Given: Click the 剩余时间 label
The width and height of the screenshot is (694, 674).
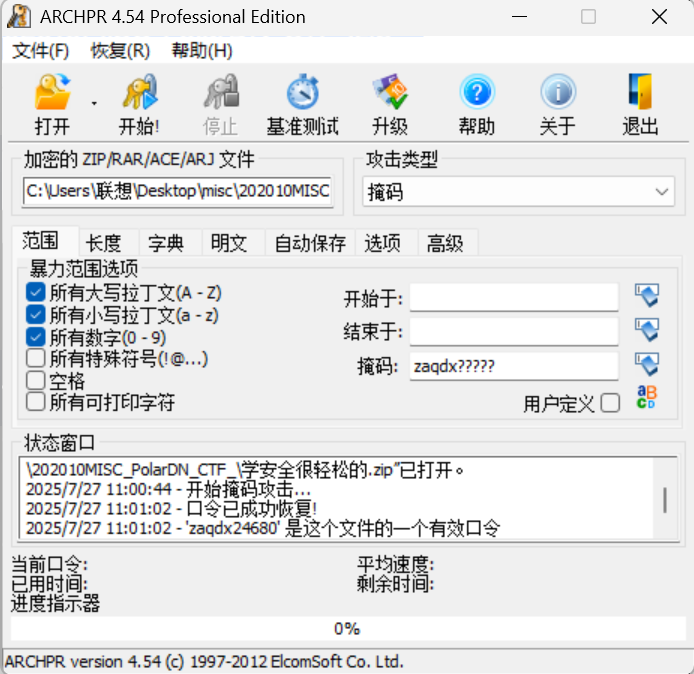Looking at the screenshot, I should [x=396, y=584].
